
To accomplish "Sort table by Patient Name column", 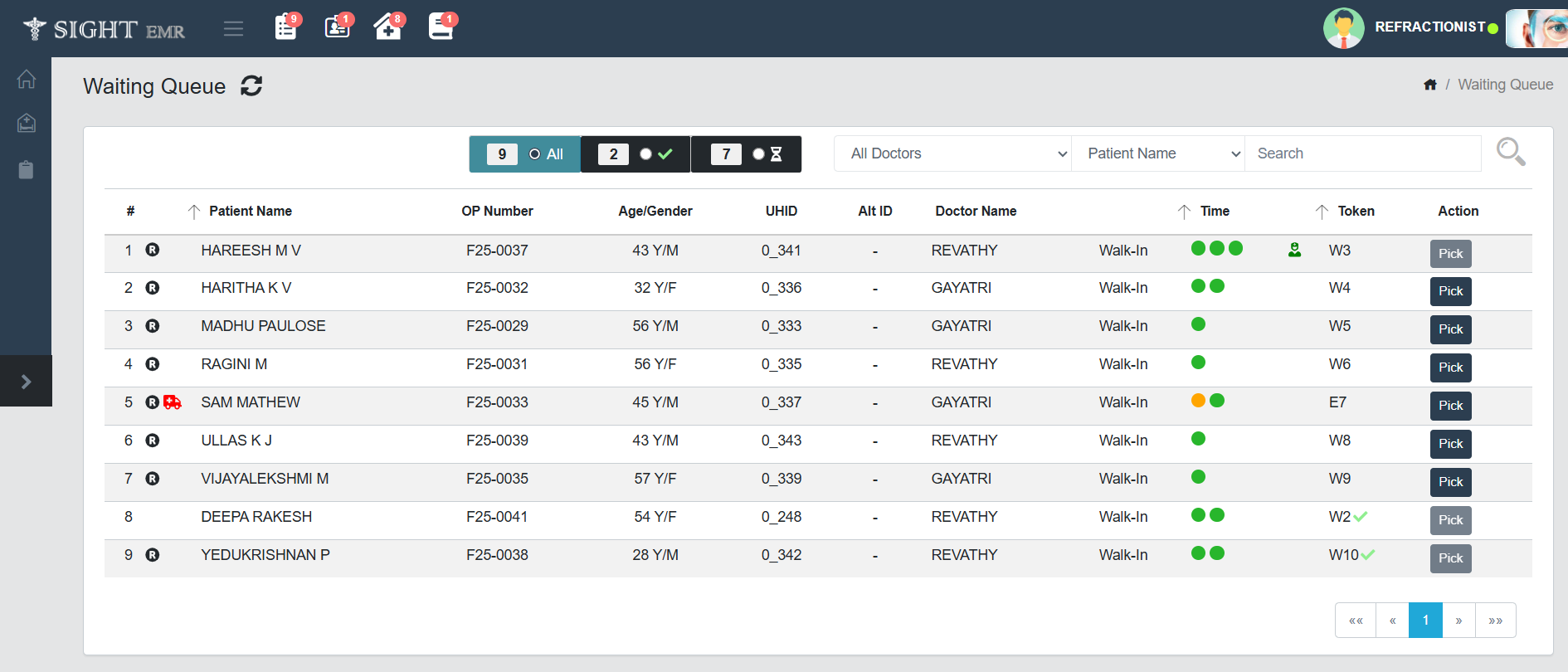I will (x=250, y=212).
